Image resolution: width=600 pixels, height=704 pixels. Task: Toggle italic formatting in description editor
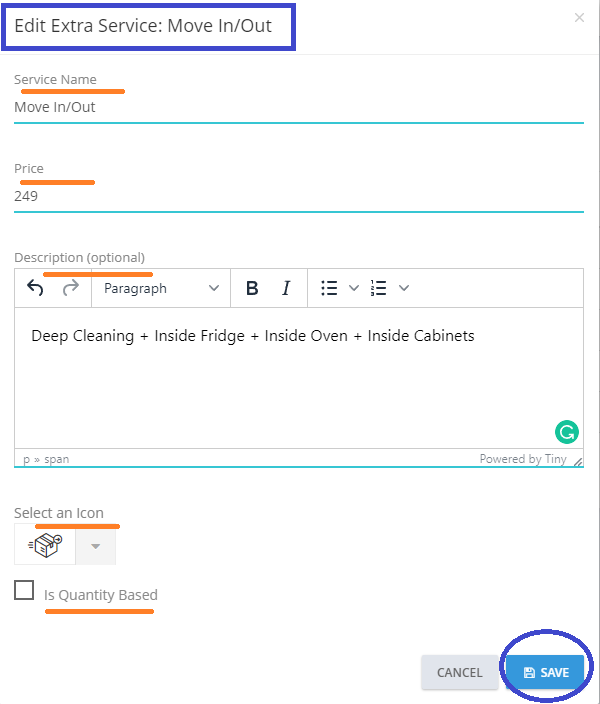286,288
